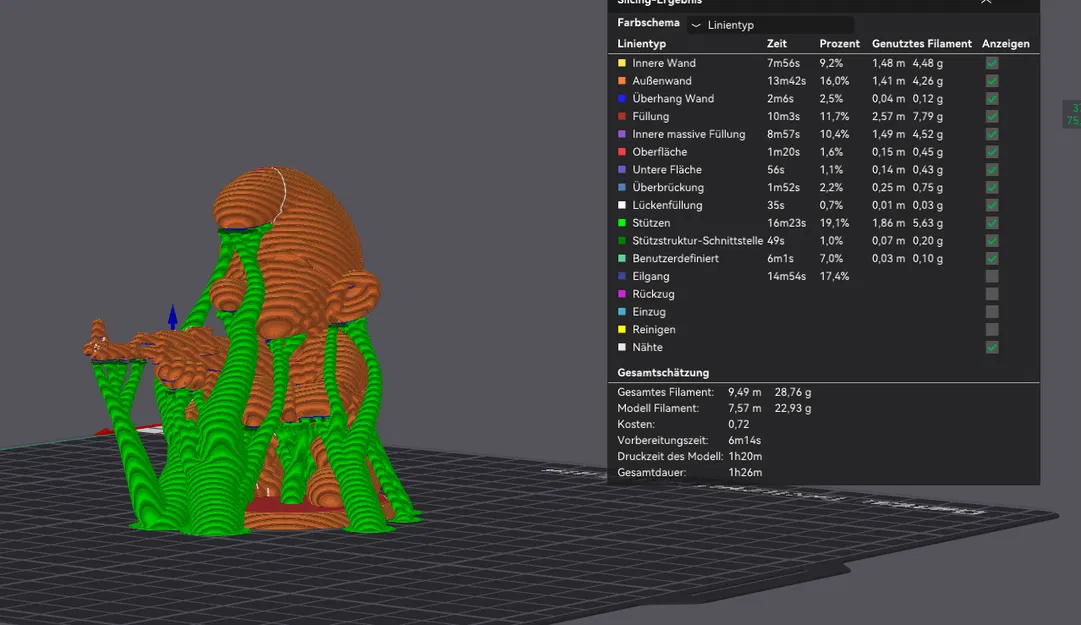The image size is (1081, 625).
Task: Click the Kosten value 0,72
Action: pyautogui.click(x=738, y=424)
